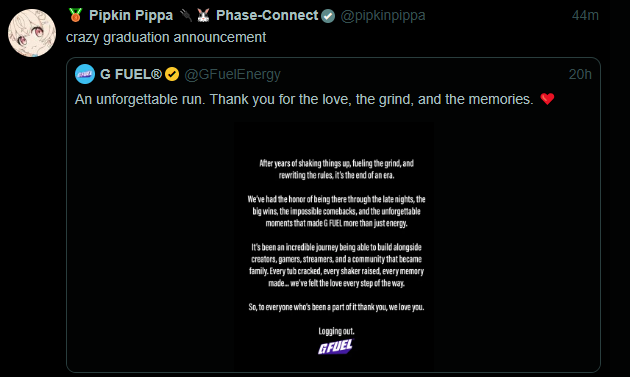This screenshot has width=630, height=377.
Task: Open the @pipkinpippa handle link
Action: click(383, 15)
